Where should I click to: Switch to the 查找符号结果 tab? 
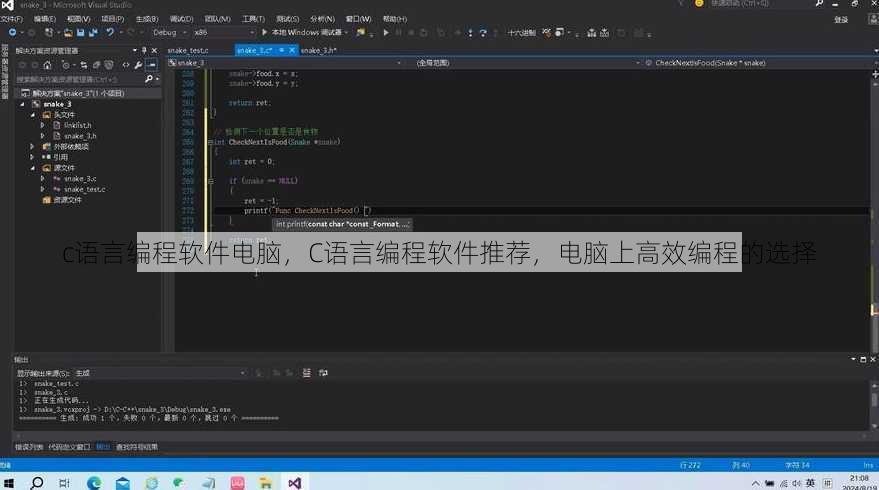pos(137,447)
